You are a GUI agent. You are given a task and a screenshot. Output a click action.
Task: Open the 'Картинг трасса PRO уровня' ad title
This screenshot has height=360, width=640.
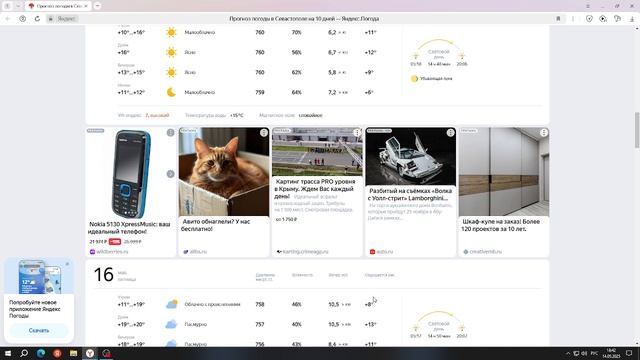click(315, 189)
